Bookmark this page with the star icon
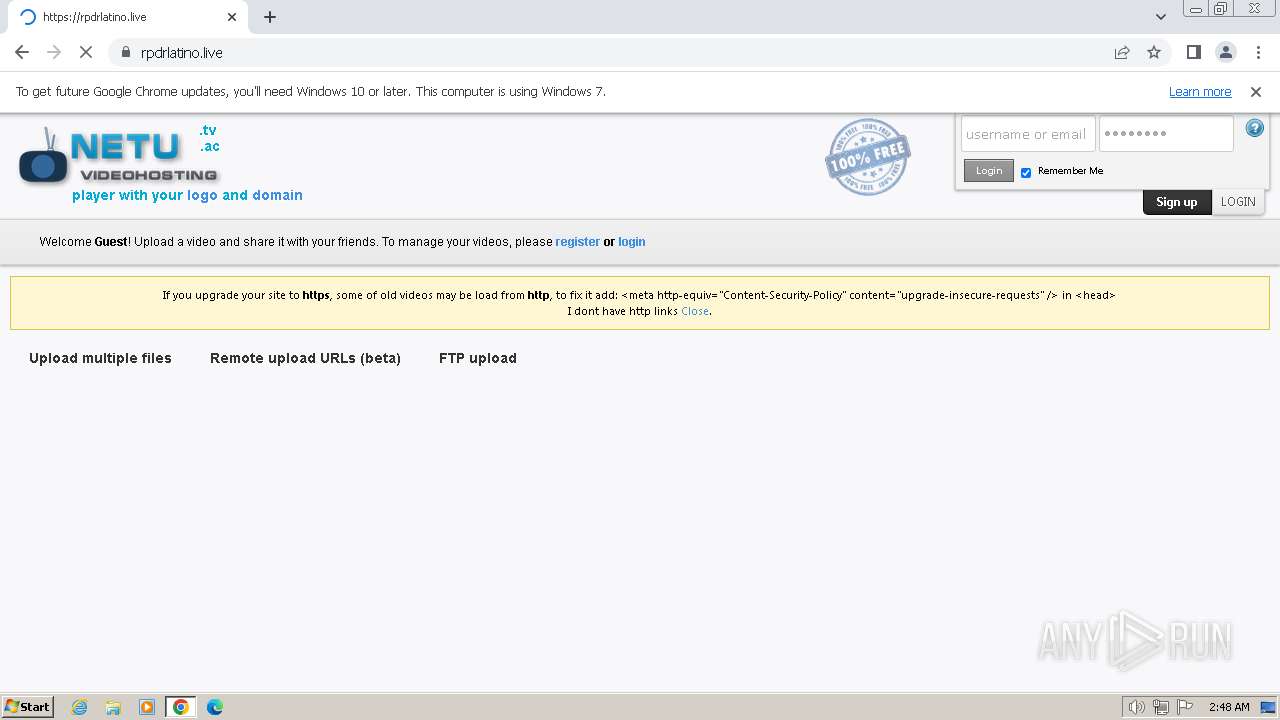 pyautogui.click(x=1154, y=52)
